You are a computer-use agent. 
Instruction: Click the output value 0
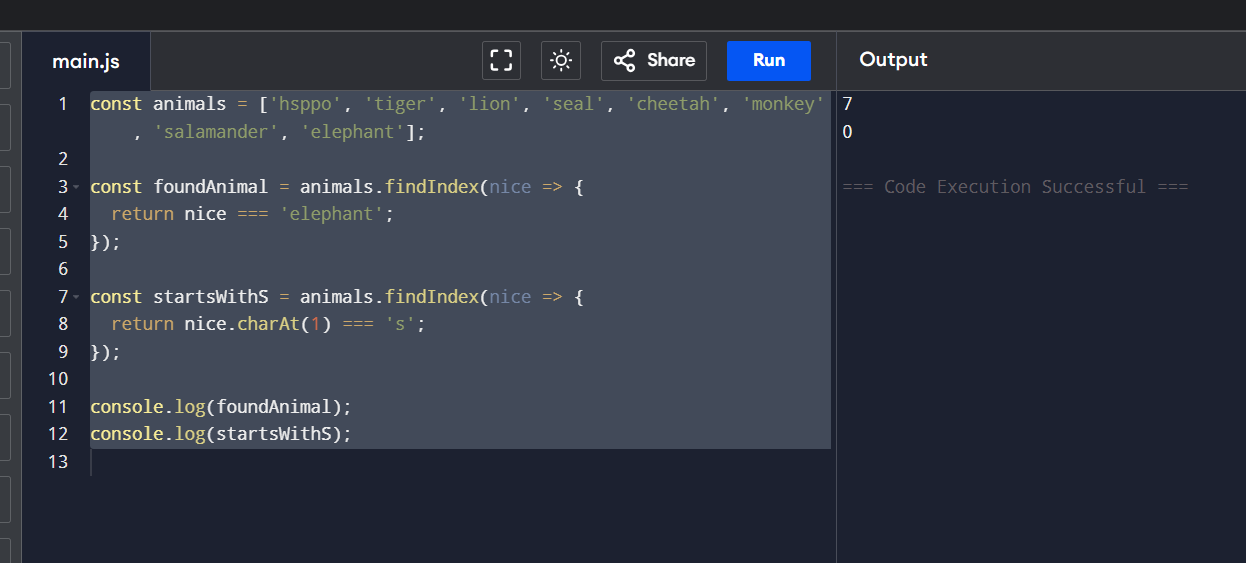(x=848, y=132)
